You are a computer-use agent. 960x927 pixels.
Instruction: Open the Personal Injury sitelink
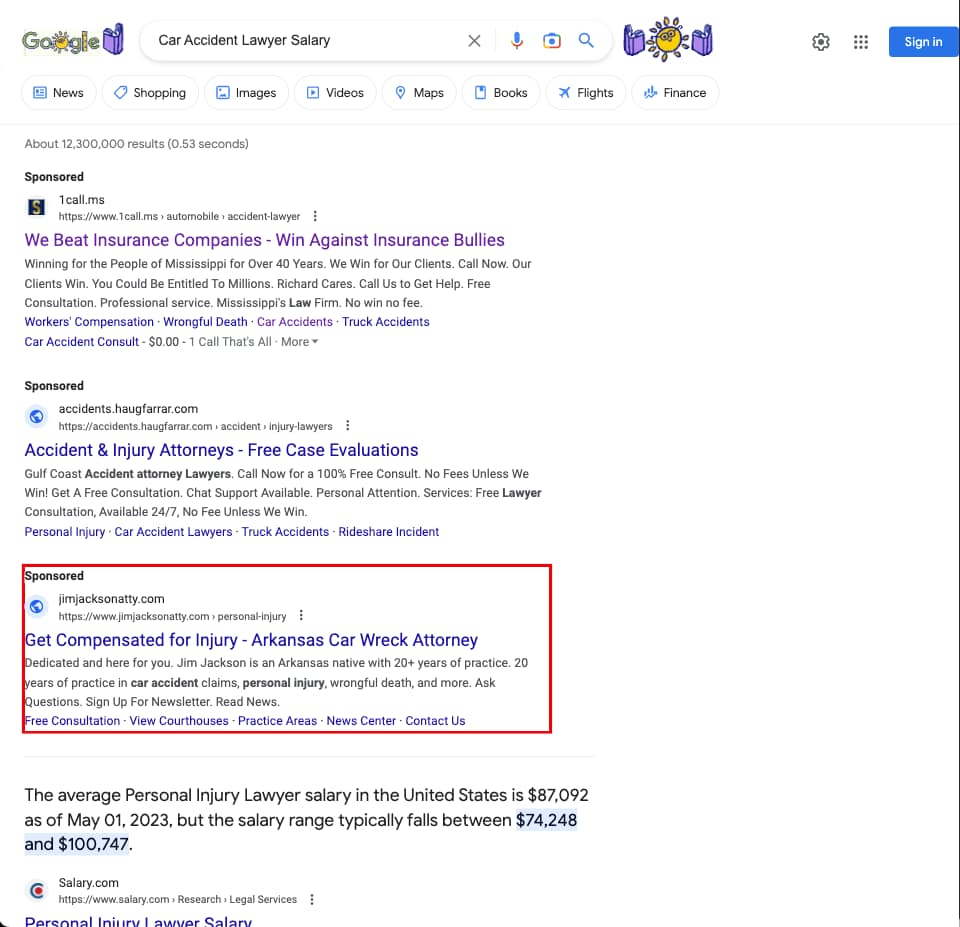coord(65,532)
